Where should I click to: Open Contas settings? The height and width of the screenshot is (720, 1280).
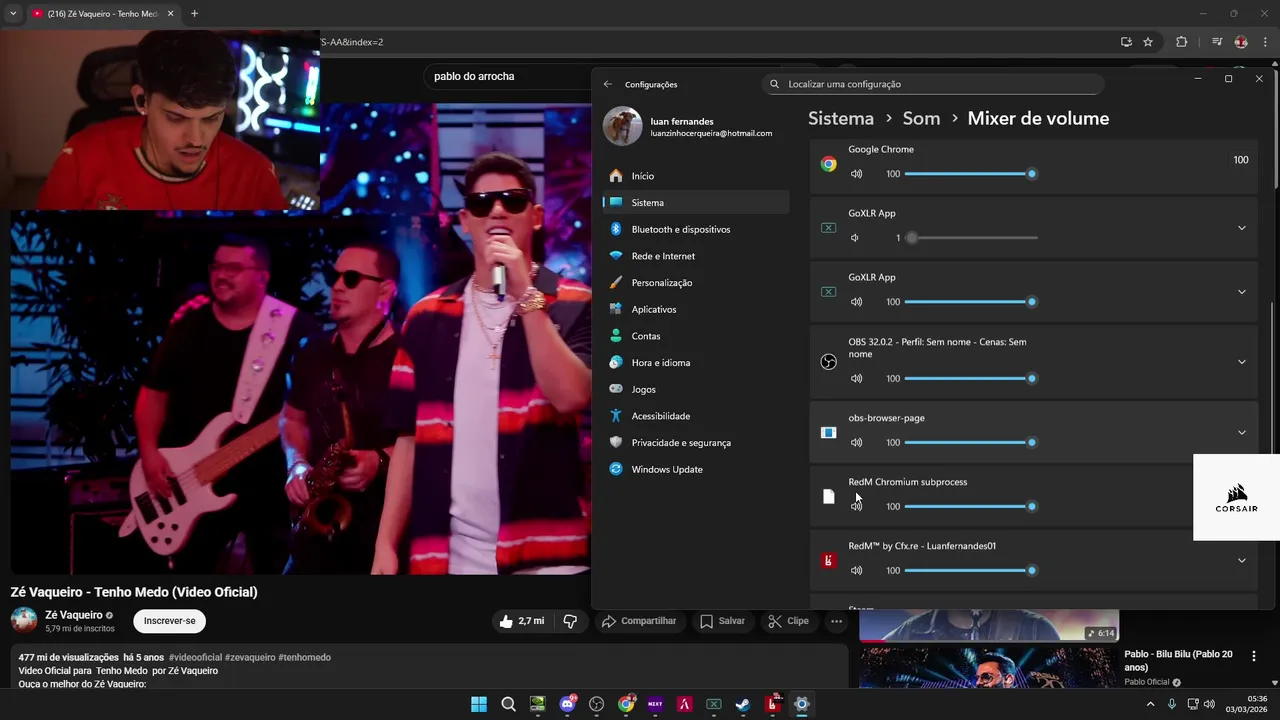click(696, 336)
